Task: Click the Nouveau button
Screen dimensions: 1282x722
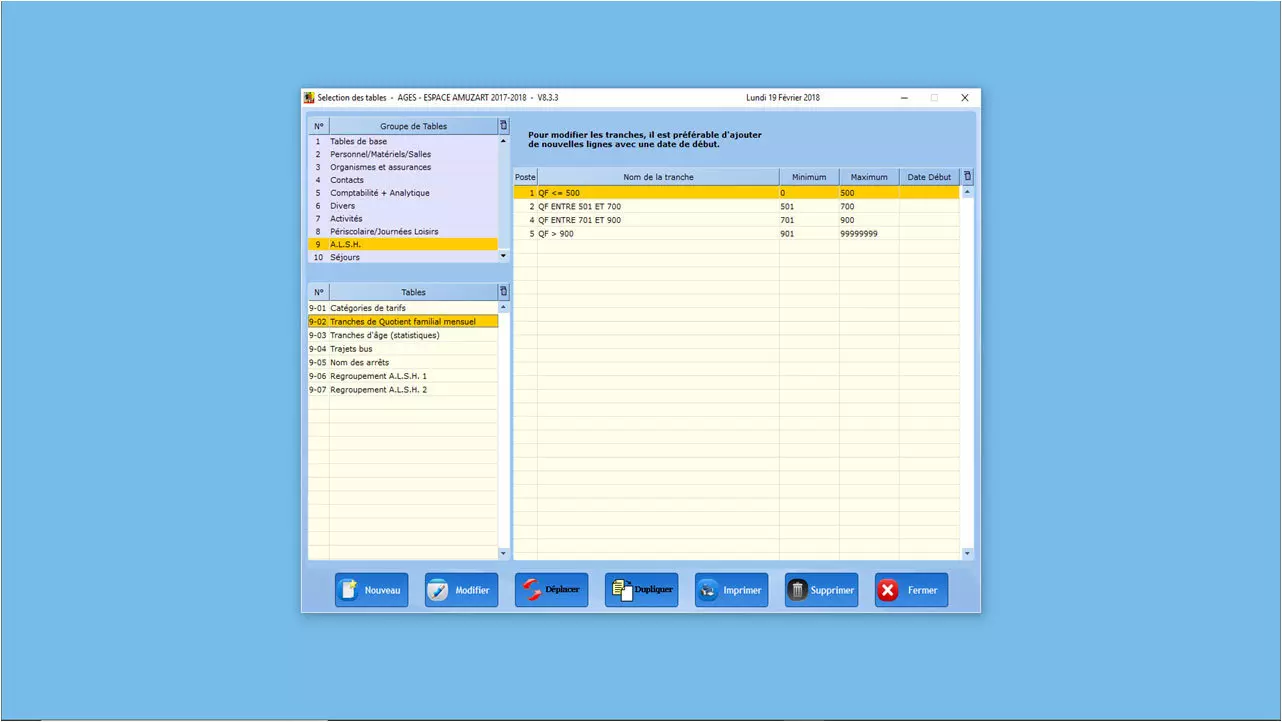Action: pos(371,590)
